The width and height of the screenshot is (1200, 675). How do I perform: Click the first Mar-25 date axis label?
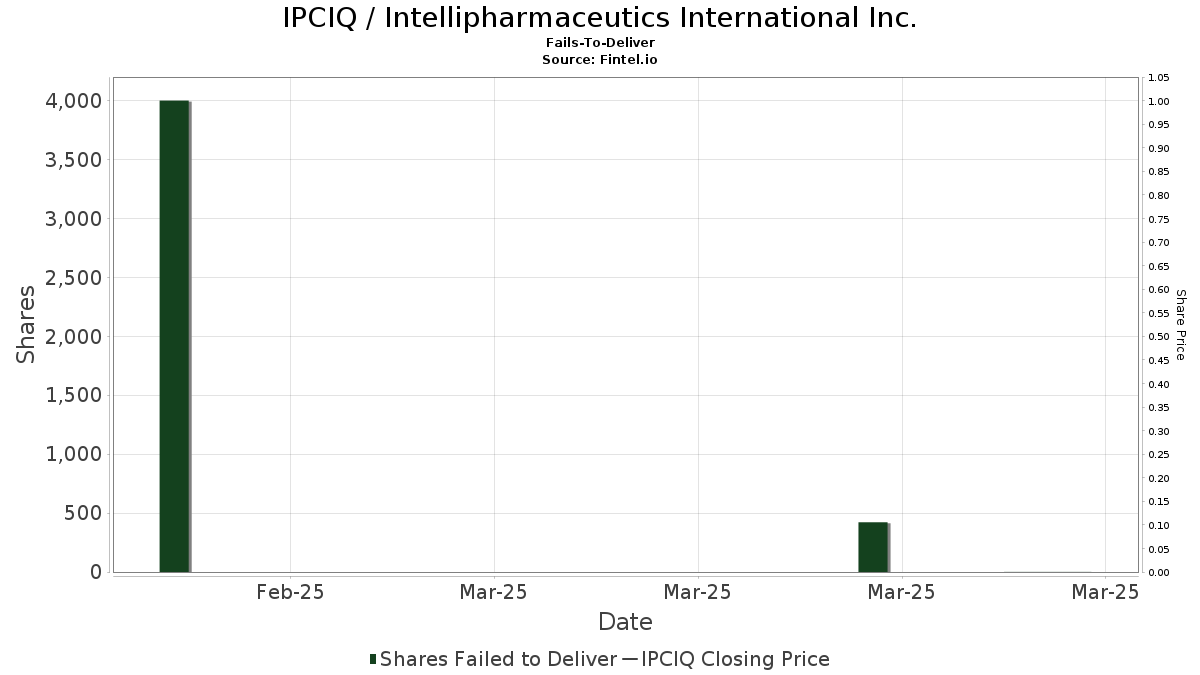click(x=493, y=592)
